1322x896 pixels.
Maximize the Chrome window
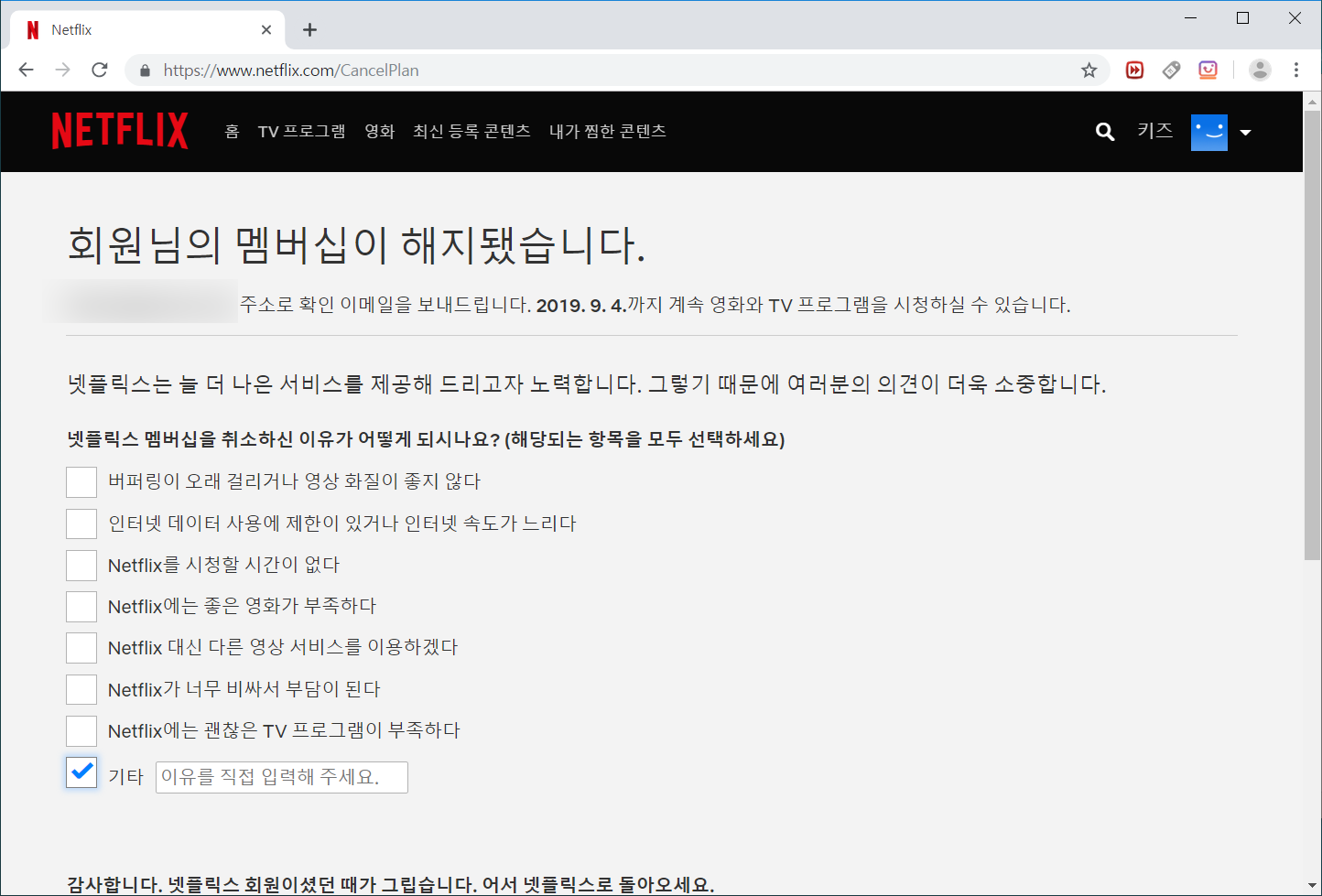pyautogui.click(x=1242, y=18)
